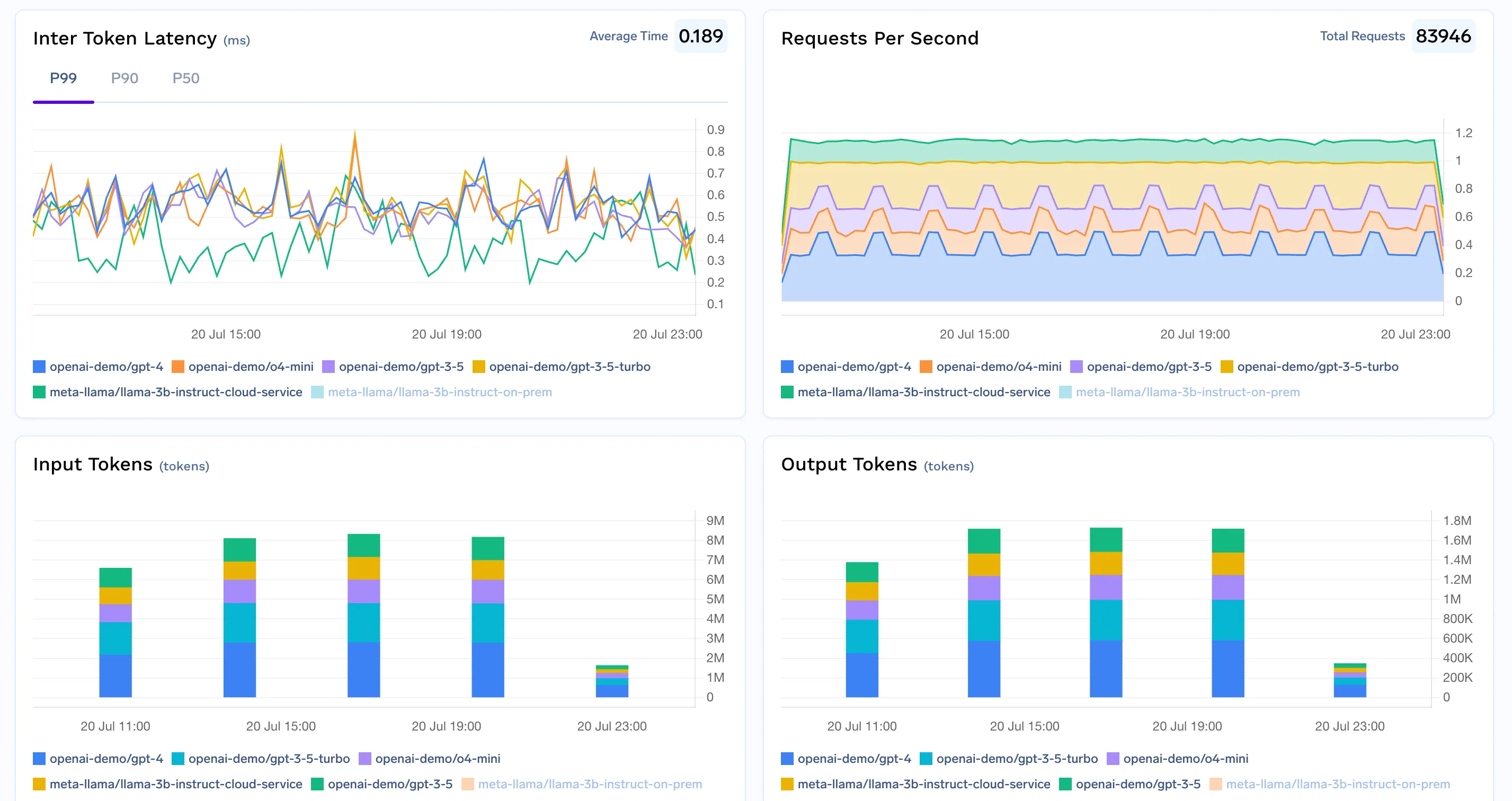1512x801 pixels.
Task: Click the Total Requests value 83946
Action: [x=1444, y=36]
